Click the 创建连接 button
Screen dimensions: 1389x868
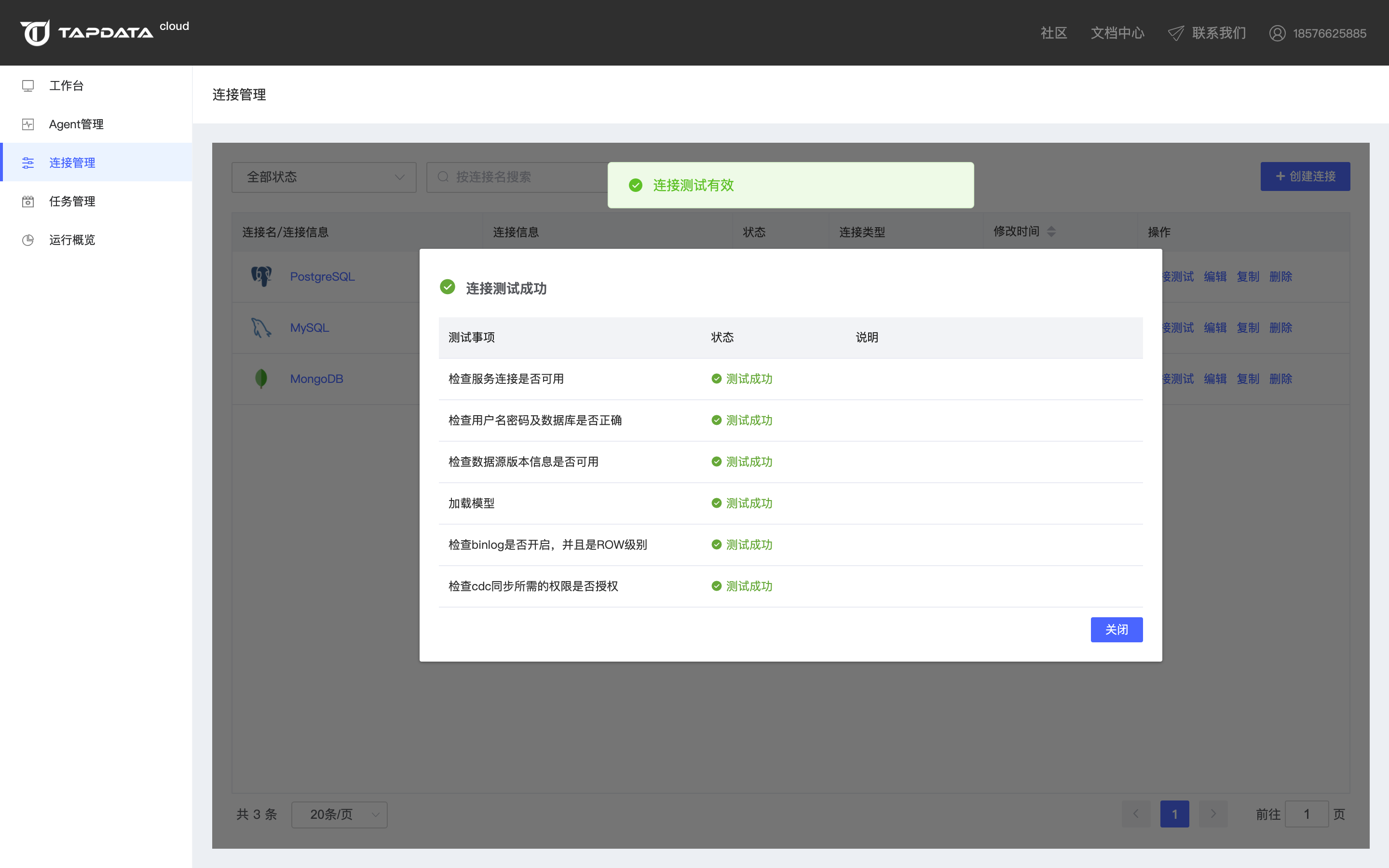point(1305,176)
